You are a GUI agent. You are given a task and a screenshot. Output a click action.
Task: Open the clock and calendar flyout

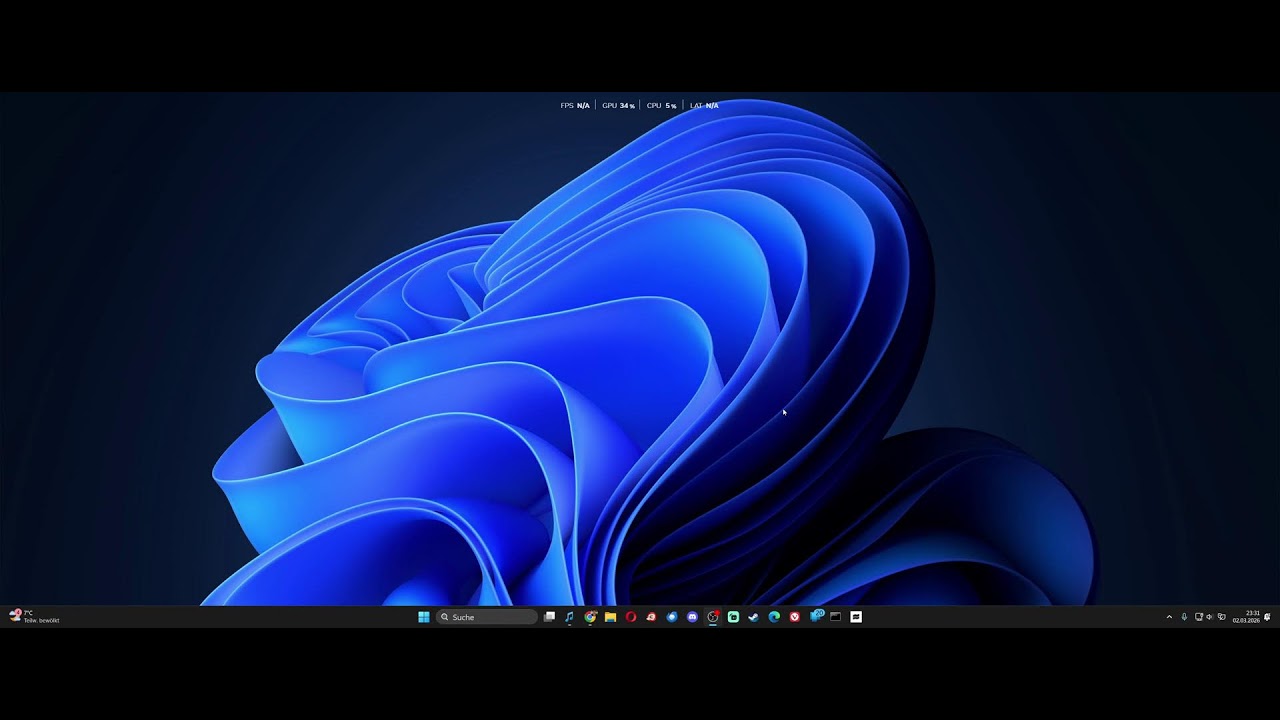pyautogui.click(x=1246, y=617)
